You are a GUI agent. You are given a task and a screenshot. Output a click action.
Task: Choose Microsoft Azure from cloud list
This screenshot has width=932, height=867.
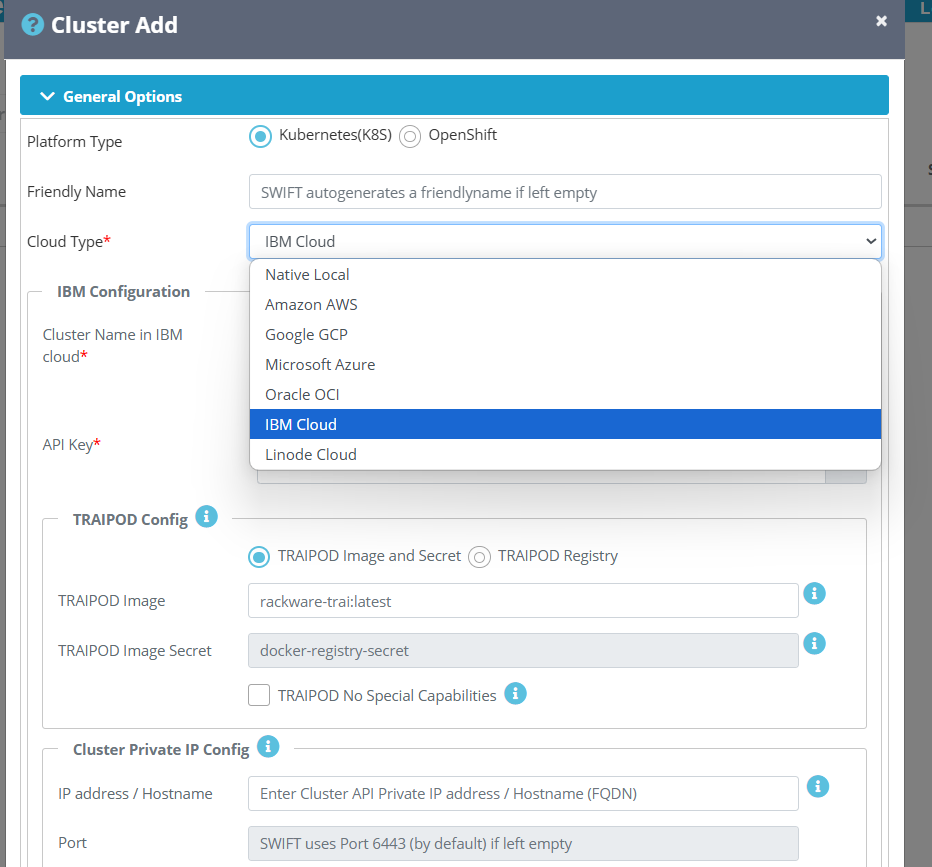(x=565, y=364)
